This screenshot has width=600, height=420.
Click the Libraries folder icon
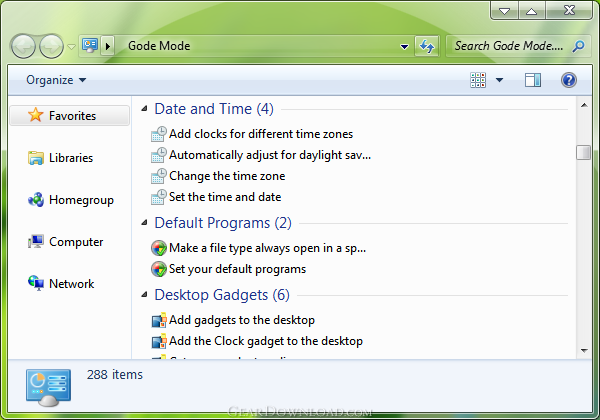click(x=36, y=158)
